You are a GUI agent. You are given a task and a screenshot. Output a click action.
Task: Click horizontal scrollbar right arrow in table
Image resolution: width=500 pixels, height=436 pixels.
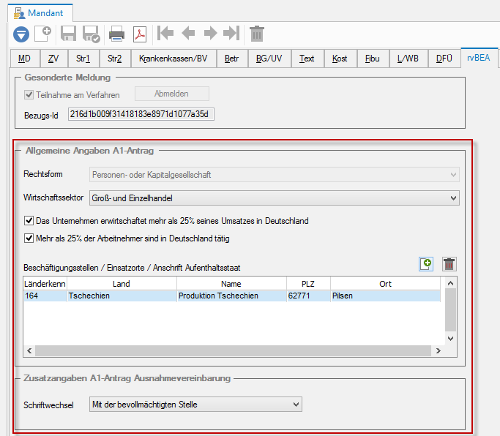click(438, 350)
